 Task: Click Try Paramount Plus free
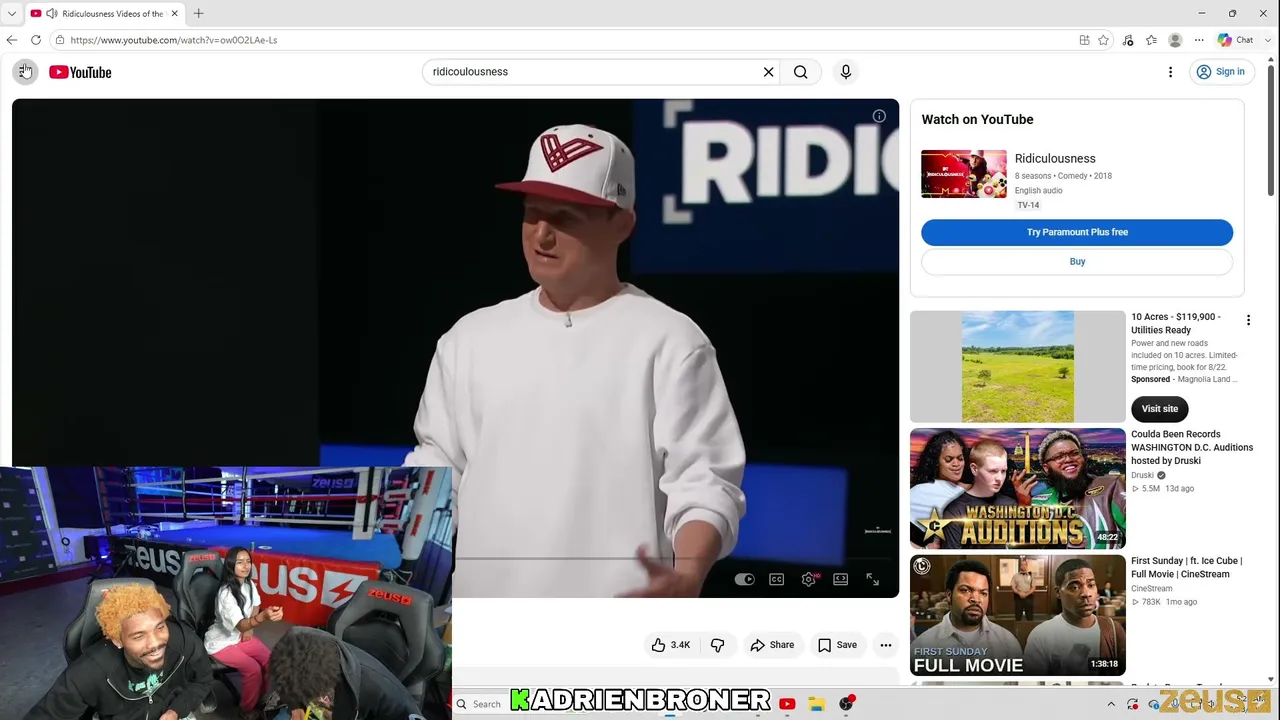click(1077, 232)
